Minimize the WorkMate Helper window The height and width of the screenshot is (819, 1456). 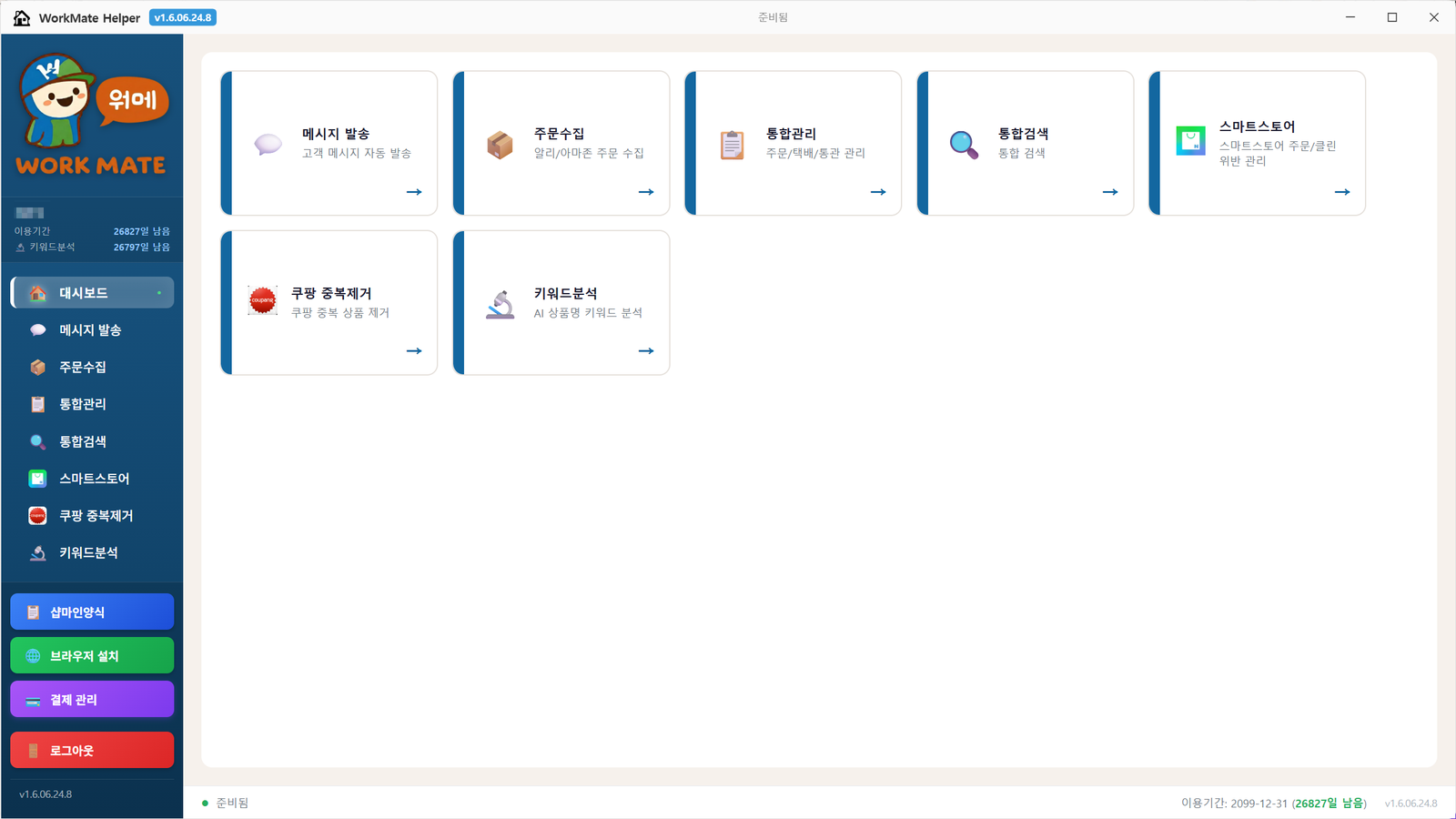[1350, 17]
